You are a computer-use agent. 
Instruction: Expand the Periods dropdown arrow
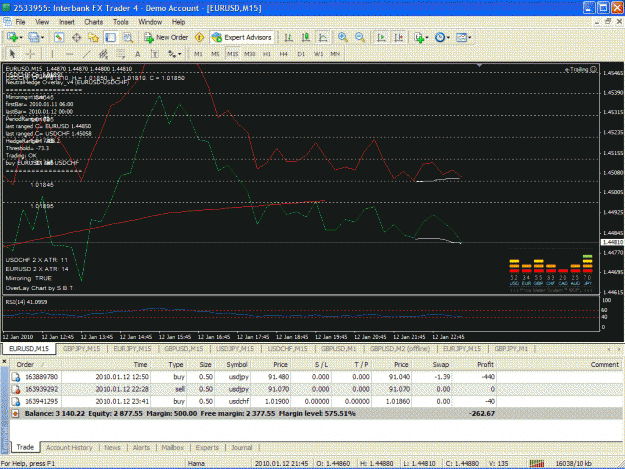pyautogui.click(x=448, y=37)
